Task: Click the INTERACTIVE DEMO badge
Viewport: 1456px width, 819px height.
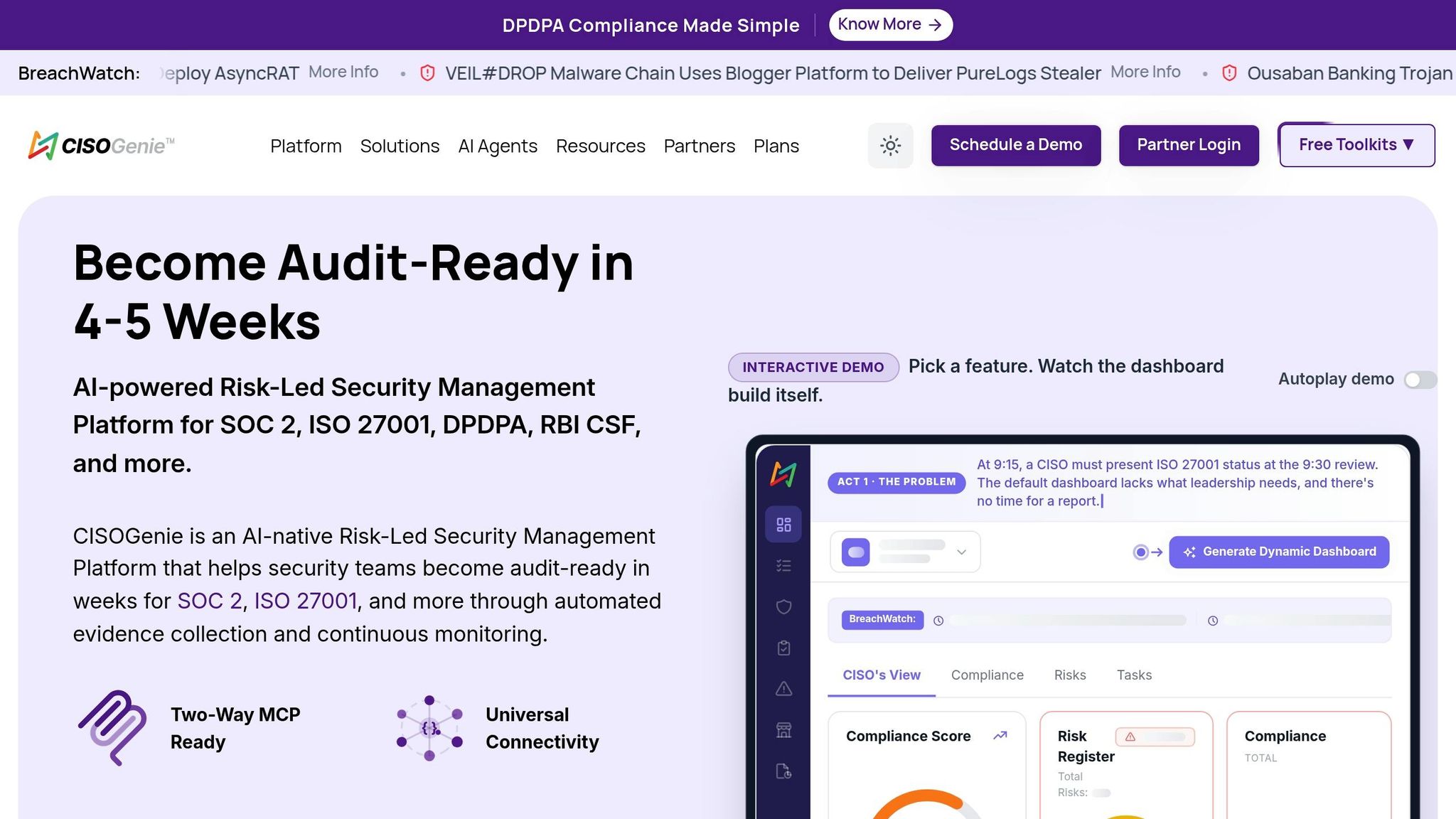Action: (x=813, y=368)
